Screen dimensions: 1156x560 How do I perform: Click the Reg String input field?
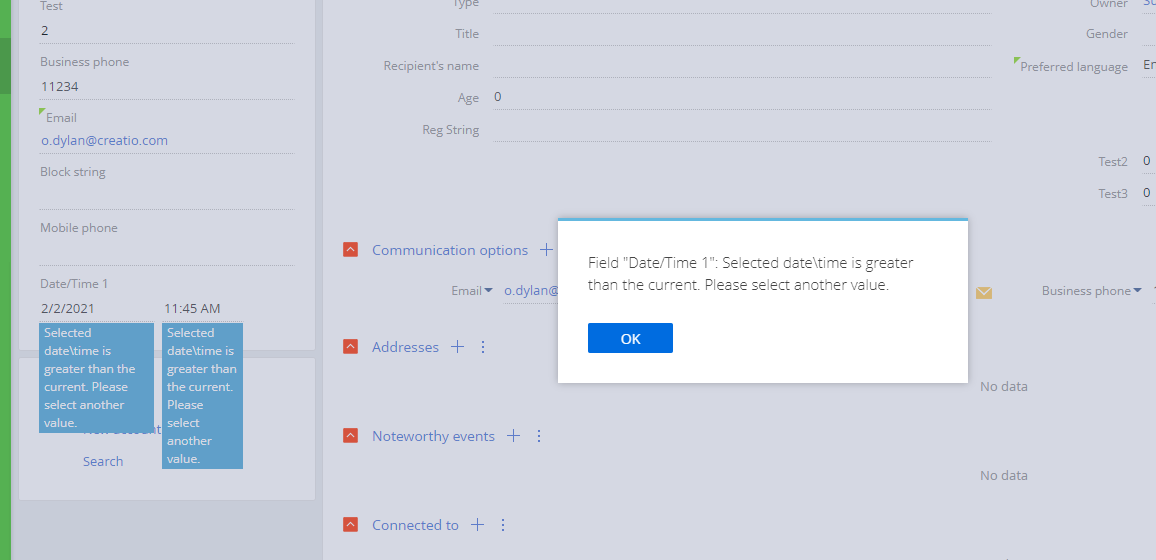point(742,130)
